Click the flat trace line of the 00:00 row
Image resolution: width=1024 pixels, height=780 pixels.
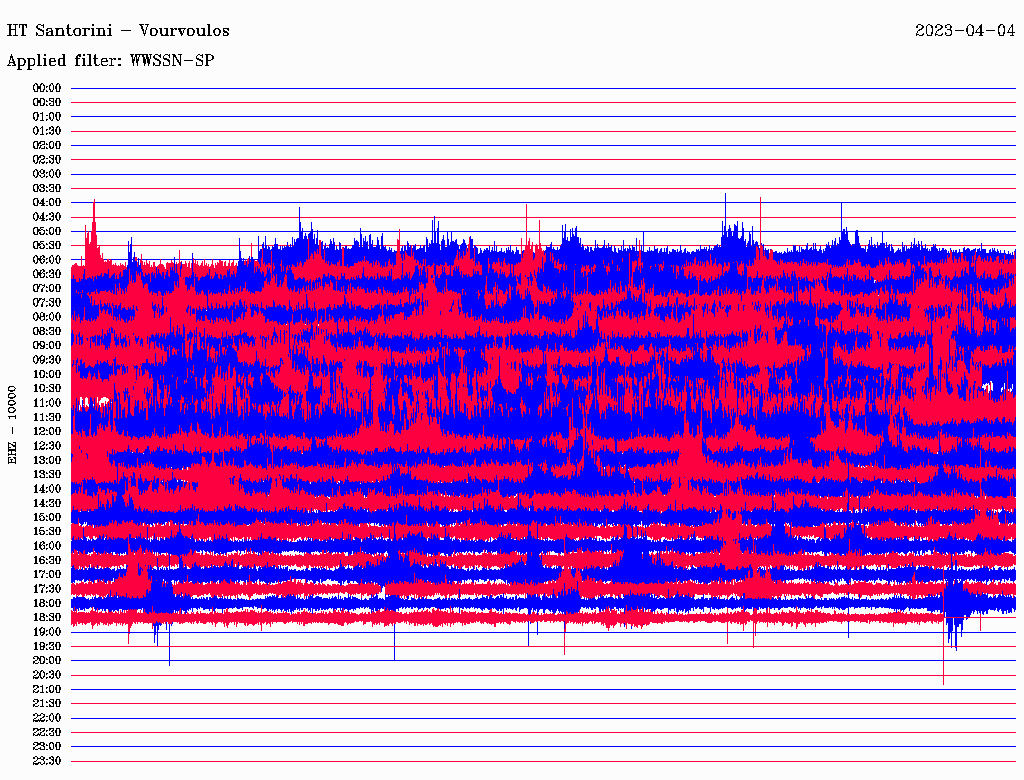(x=540, y=88)
